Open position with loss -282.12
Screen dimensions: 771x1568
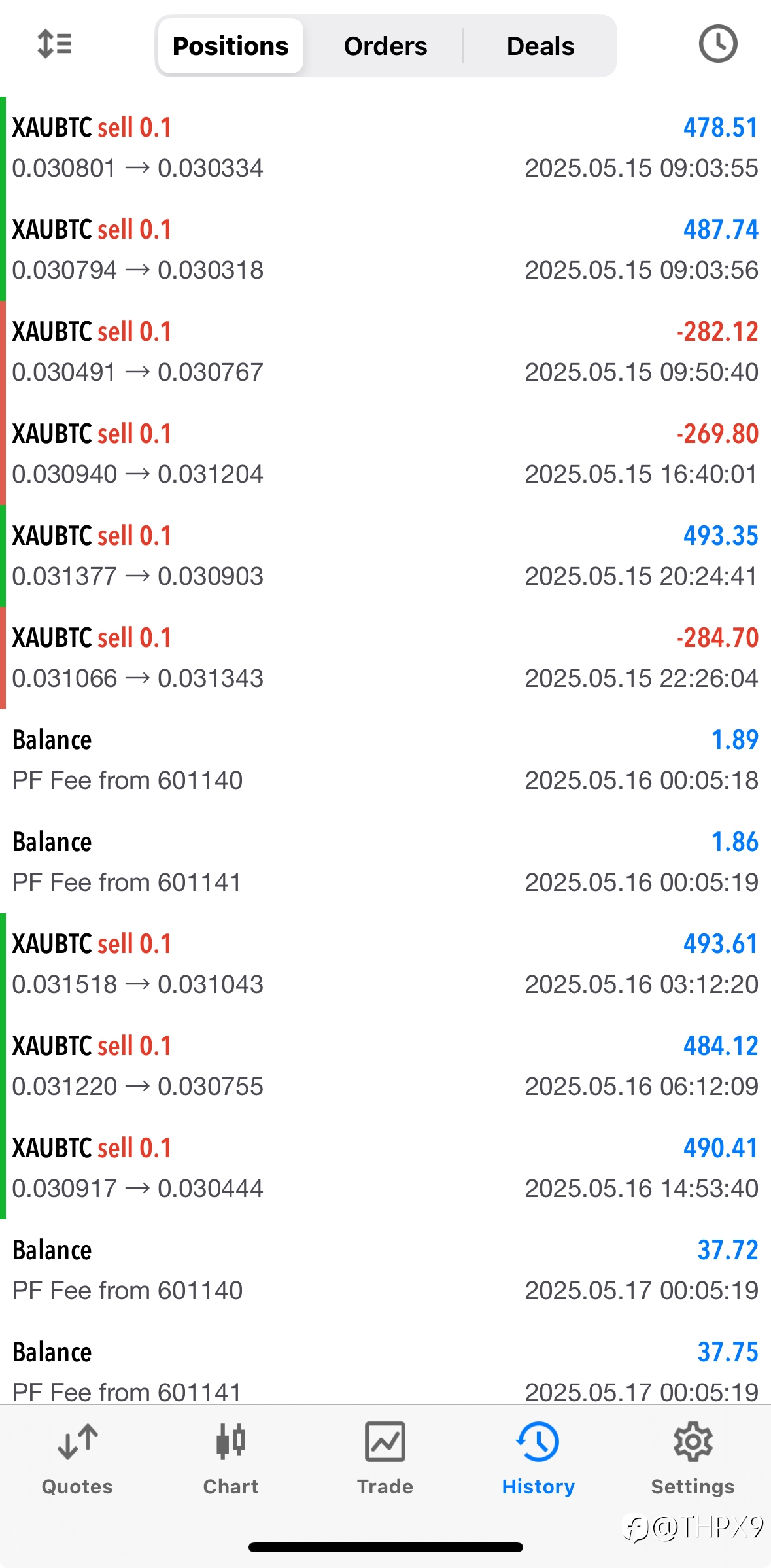click(x=385, y=352)
